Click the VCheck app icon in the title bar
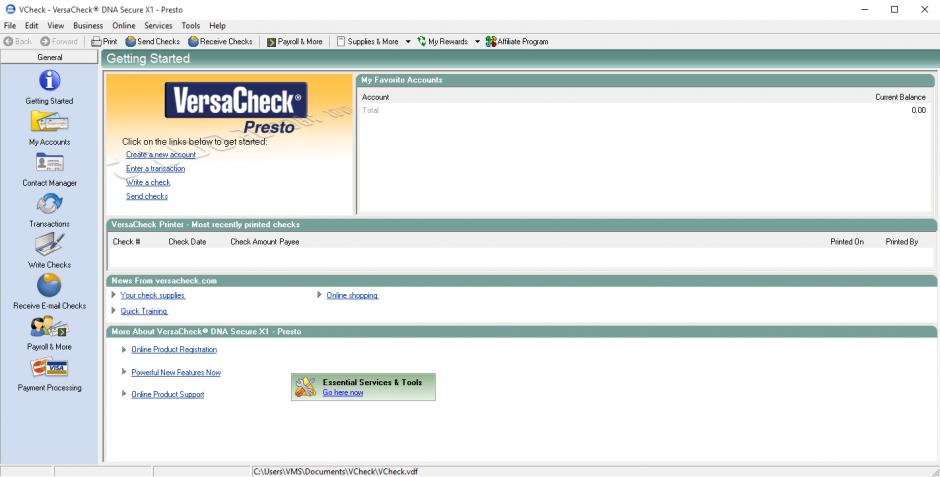Image resolution: width=940 pixels, height=477 pixels. pyautogui.click(x=10, y=9)
